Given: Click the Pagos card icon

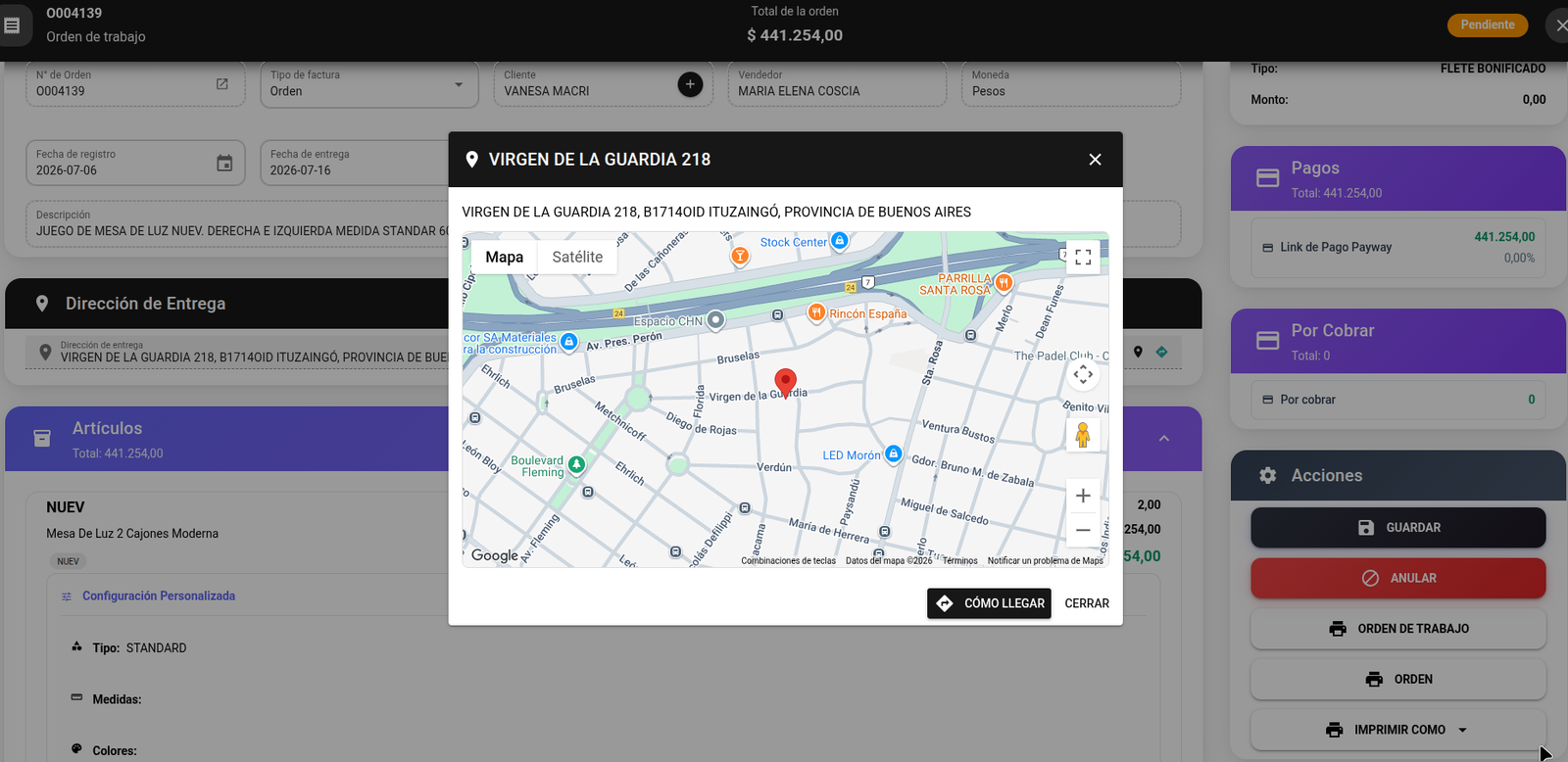Looking at the screenshot, I should click(x=1267, y=178).
